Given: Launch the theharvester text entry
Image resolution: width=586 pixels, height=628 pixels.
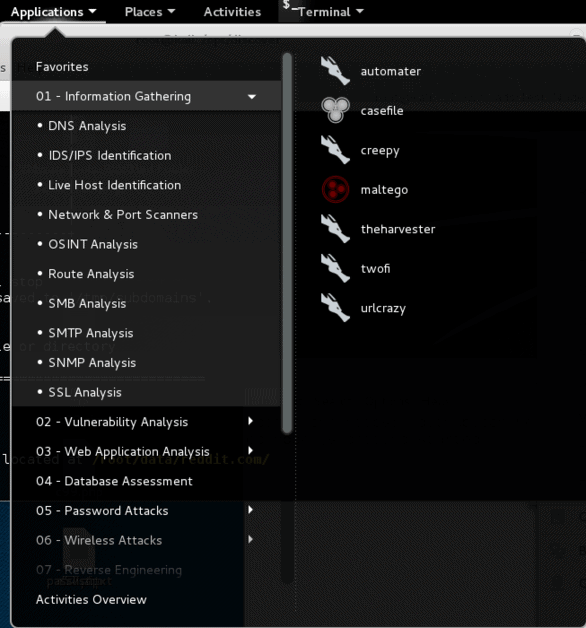Looking at the screenshot, I should (x=398, y=229).
